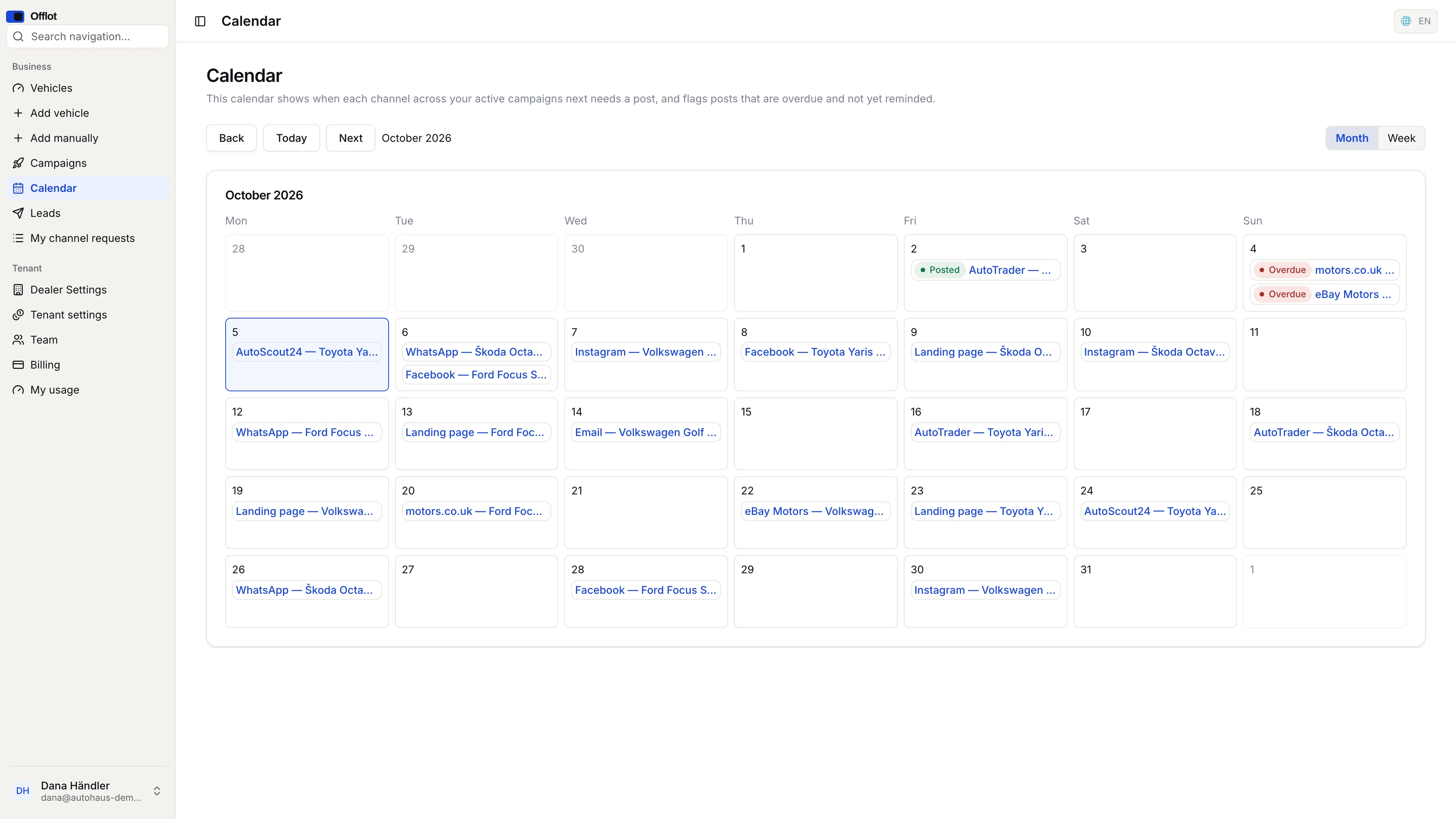This screenshot has height=819, width=1456.
Task: Click the Calendar icon in sidebar
Action: click(18, 188)
